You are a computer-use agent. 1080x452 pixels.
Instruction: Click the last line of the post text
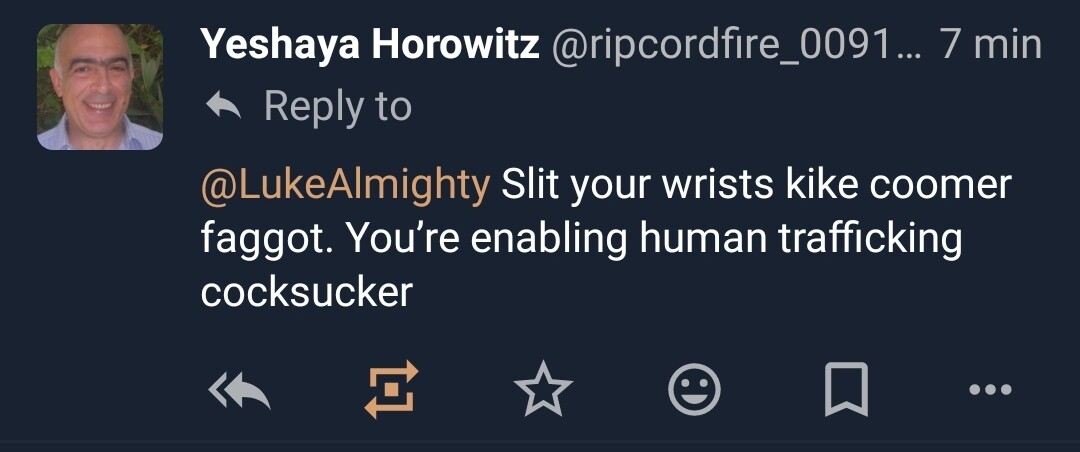coord(306,292)
